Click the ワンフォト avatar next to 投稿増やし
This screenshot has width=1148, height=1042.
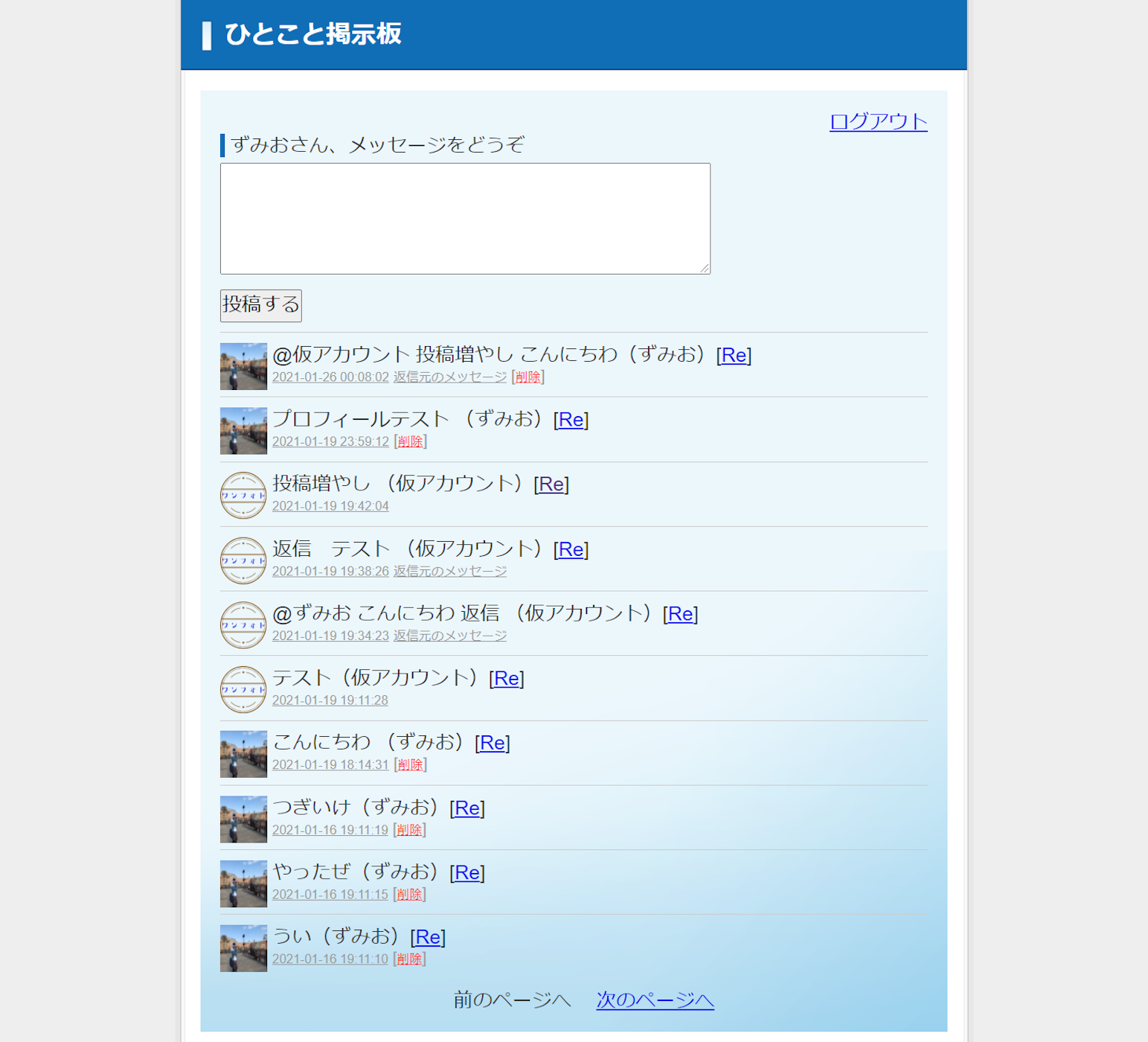[x=243, y=495]
